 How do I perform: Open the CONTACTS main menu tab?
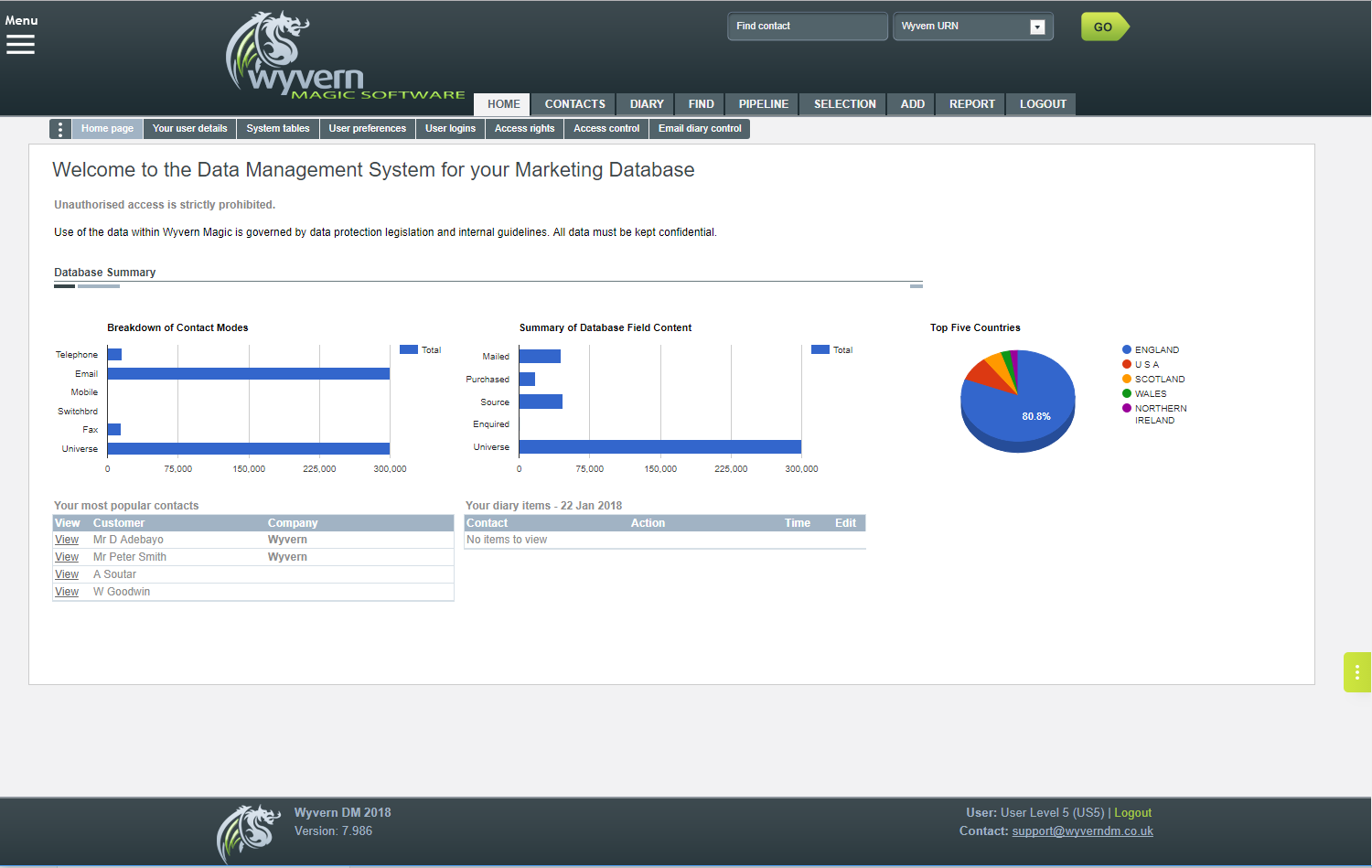(575, 104)
